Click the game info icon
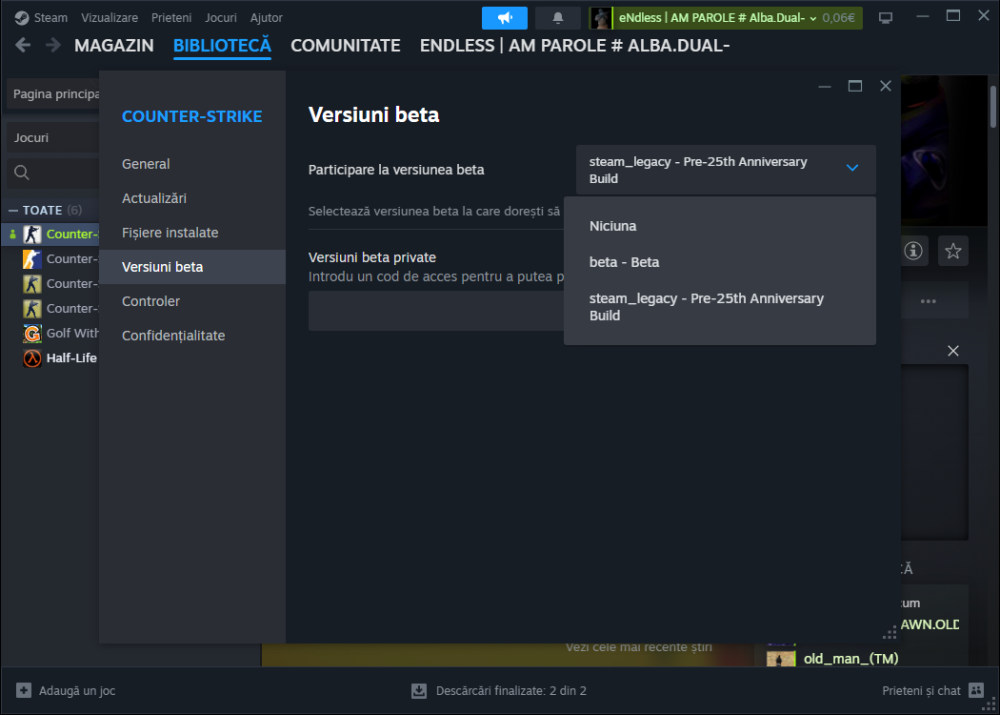1000x715 pixels. tap(913, 251)
